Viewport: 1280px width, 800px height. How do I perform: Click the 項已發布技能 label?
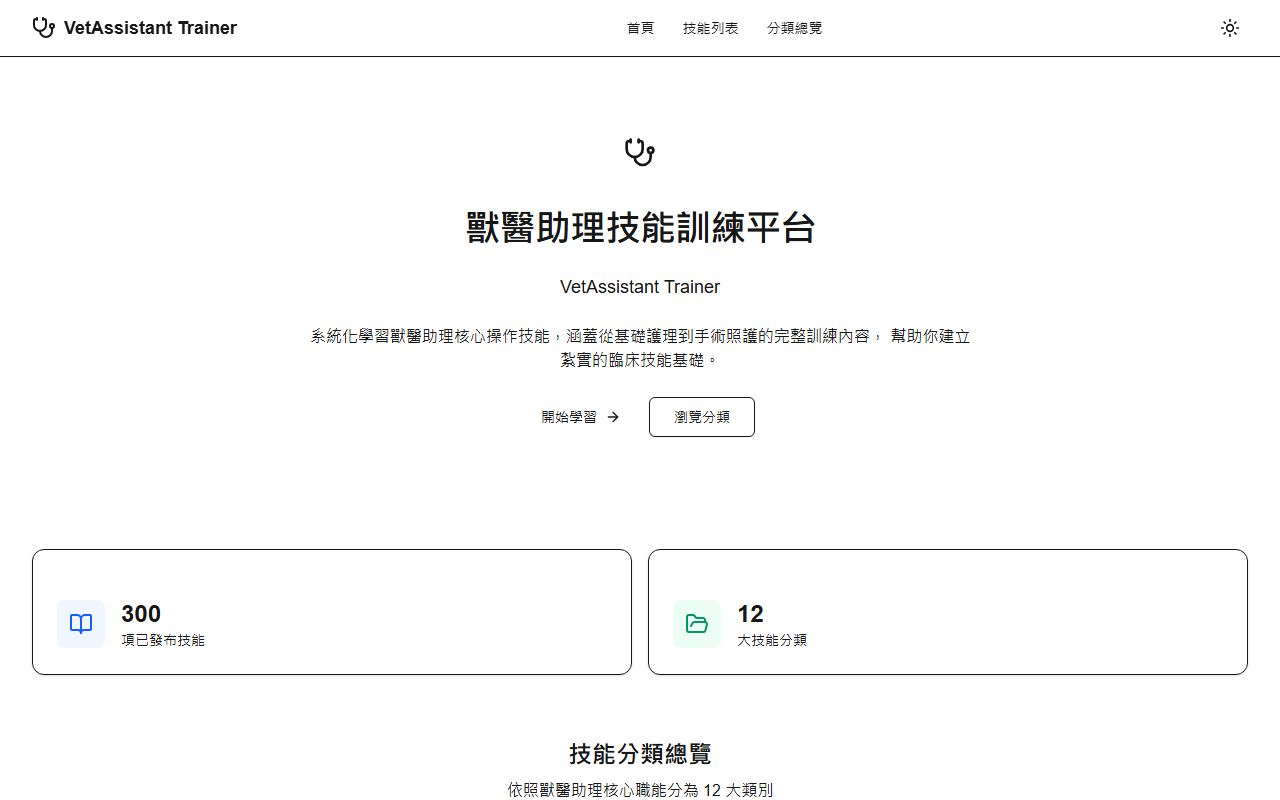[163, 640]
